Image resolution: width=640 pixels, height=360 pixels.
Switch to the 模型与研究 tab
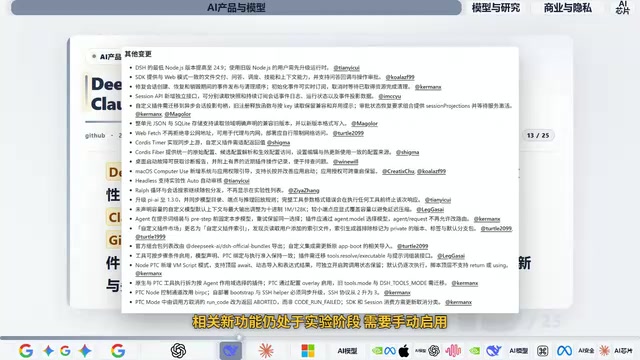(x=496, y=8)
